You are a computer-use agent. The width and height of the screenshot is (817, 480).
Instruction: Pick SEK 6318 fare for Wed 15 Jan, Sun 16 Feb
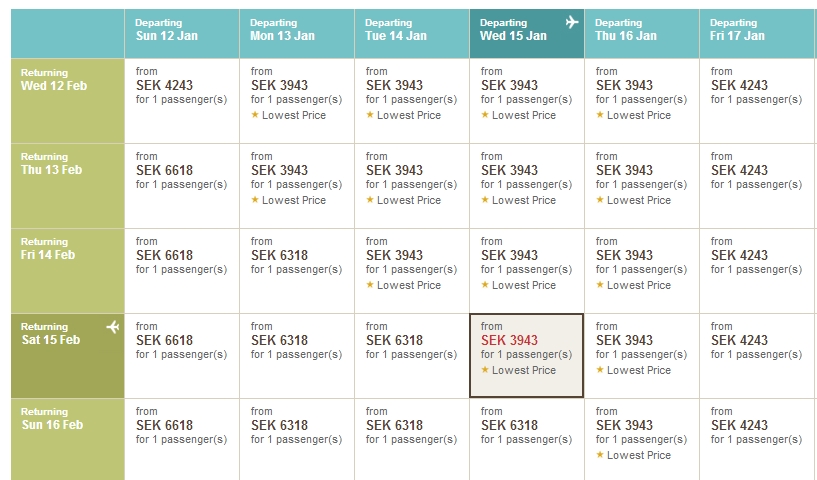509,425
